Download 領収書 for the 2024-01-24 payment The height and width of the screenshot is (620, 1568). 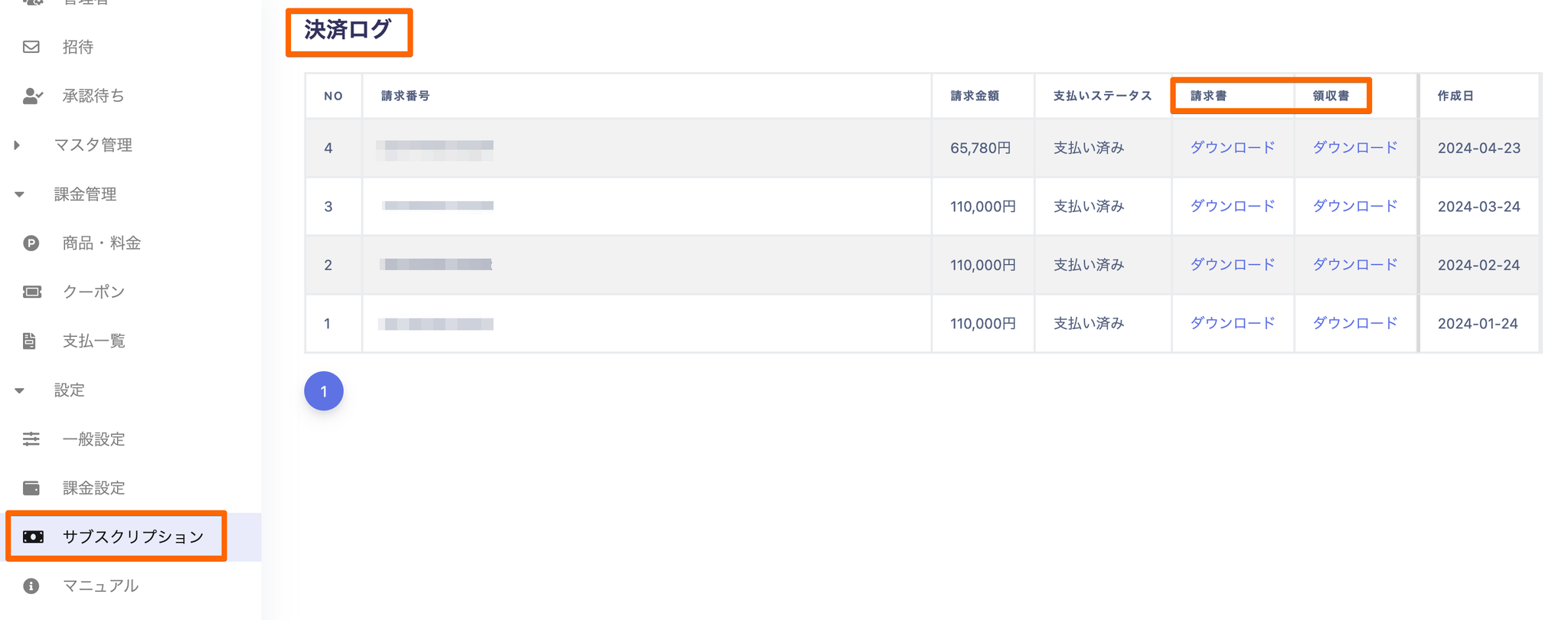[x=1354, y=323]
